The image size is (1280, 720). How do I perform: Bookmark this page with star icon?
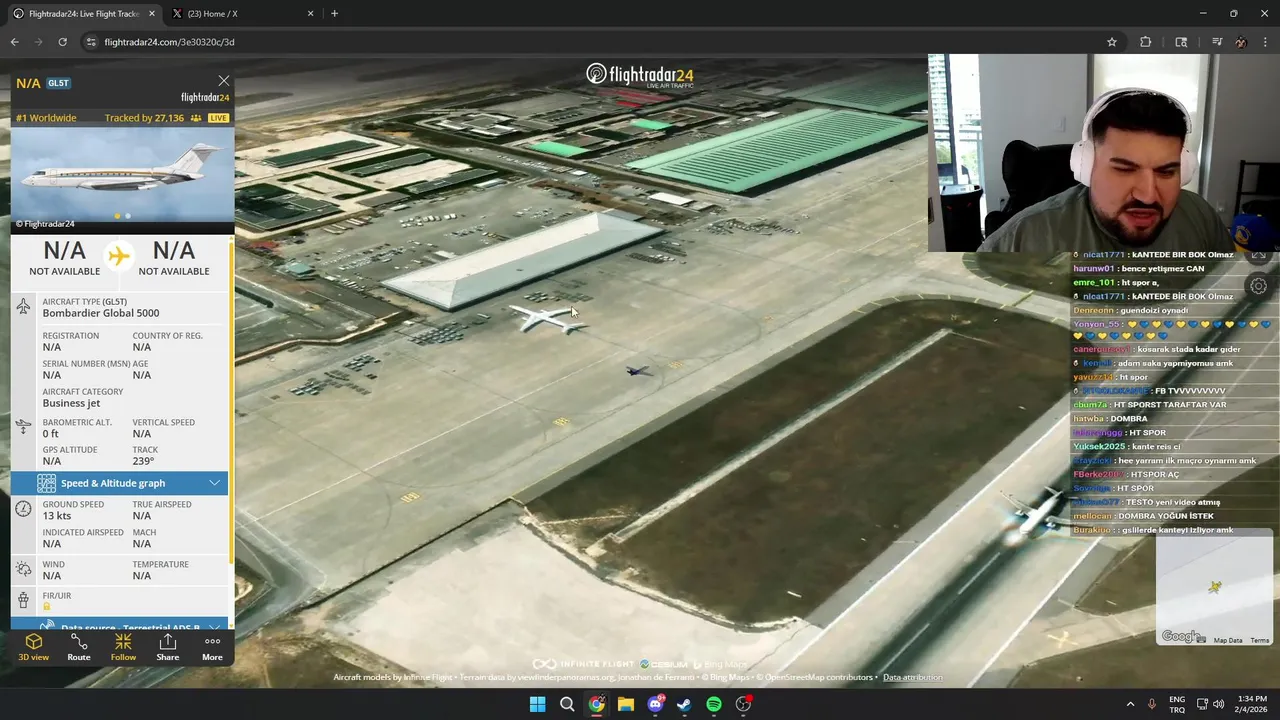coord(1111,42)
